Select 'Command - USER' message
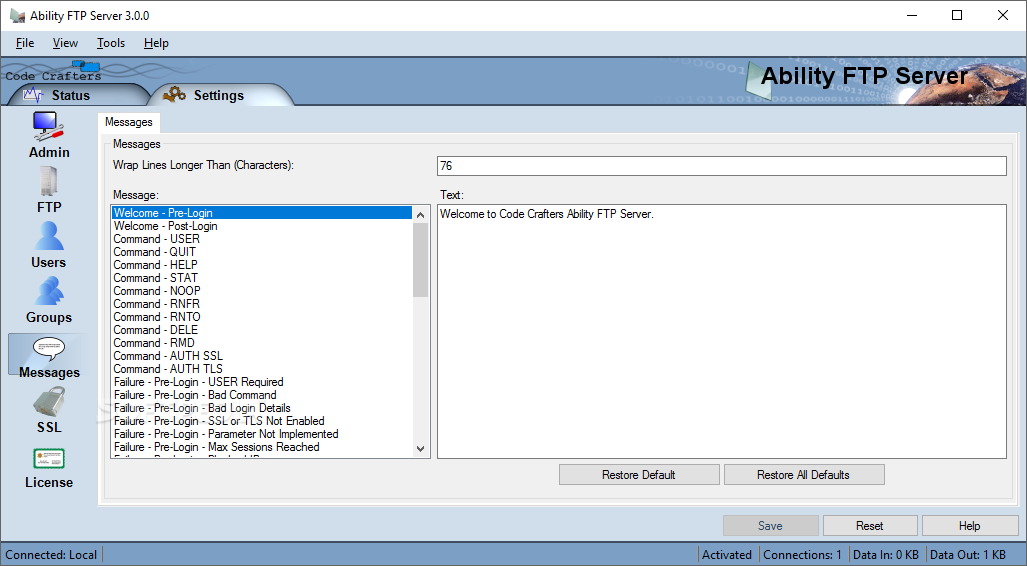Viewport: 1027px width, 566px height. tap(262, 239)
